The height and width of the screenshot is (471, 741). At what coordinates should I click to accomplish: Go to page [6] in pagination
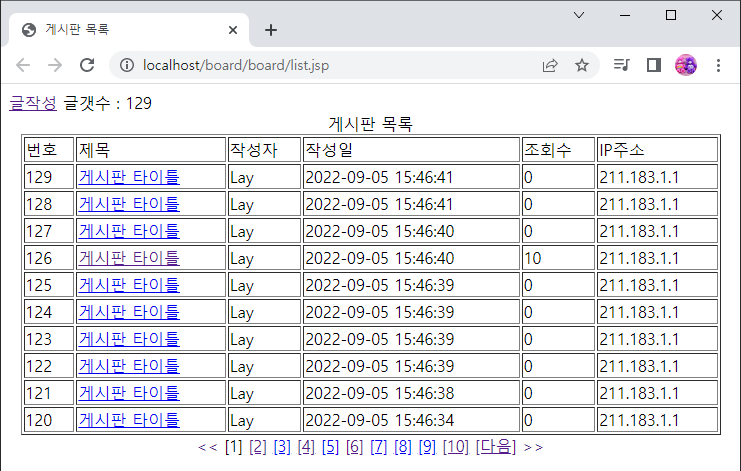(354, 447)
